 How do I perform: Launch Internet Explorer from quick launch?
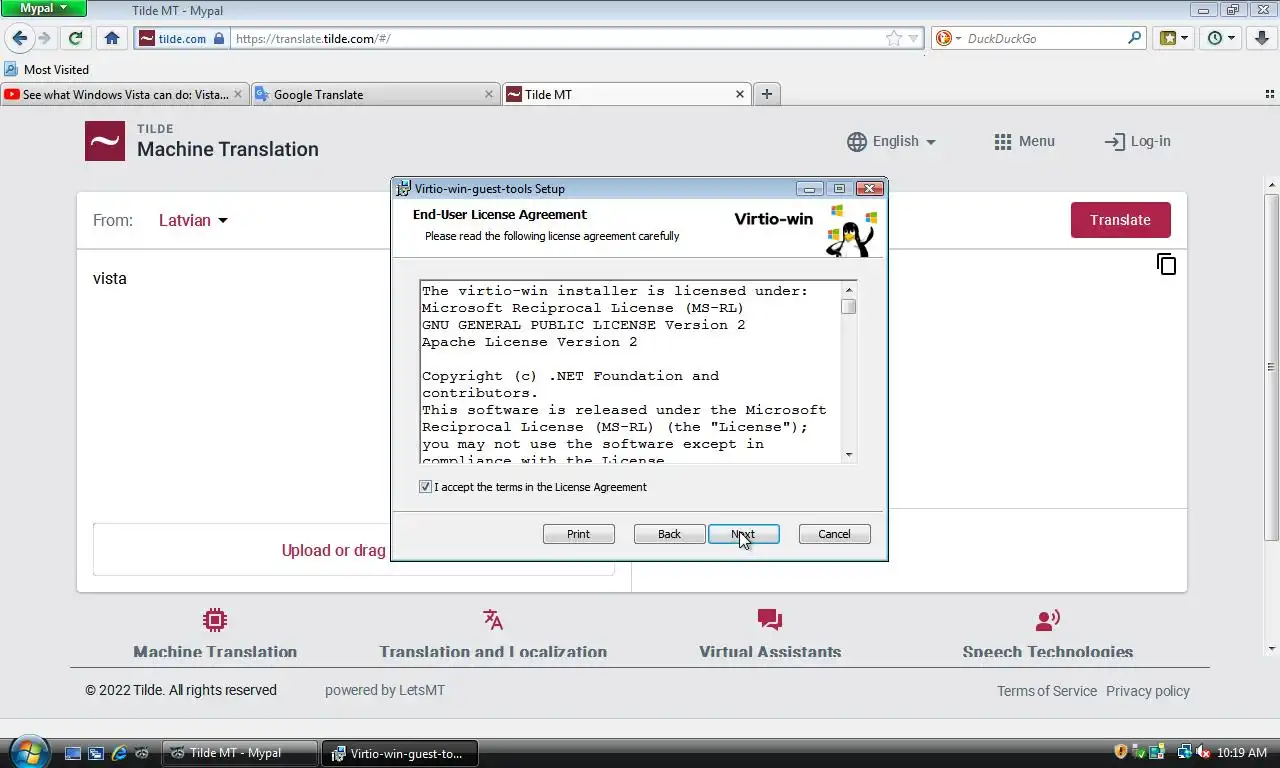point(119,753)
